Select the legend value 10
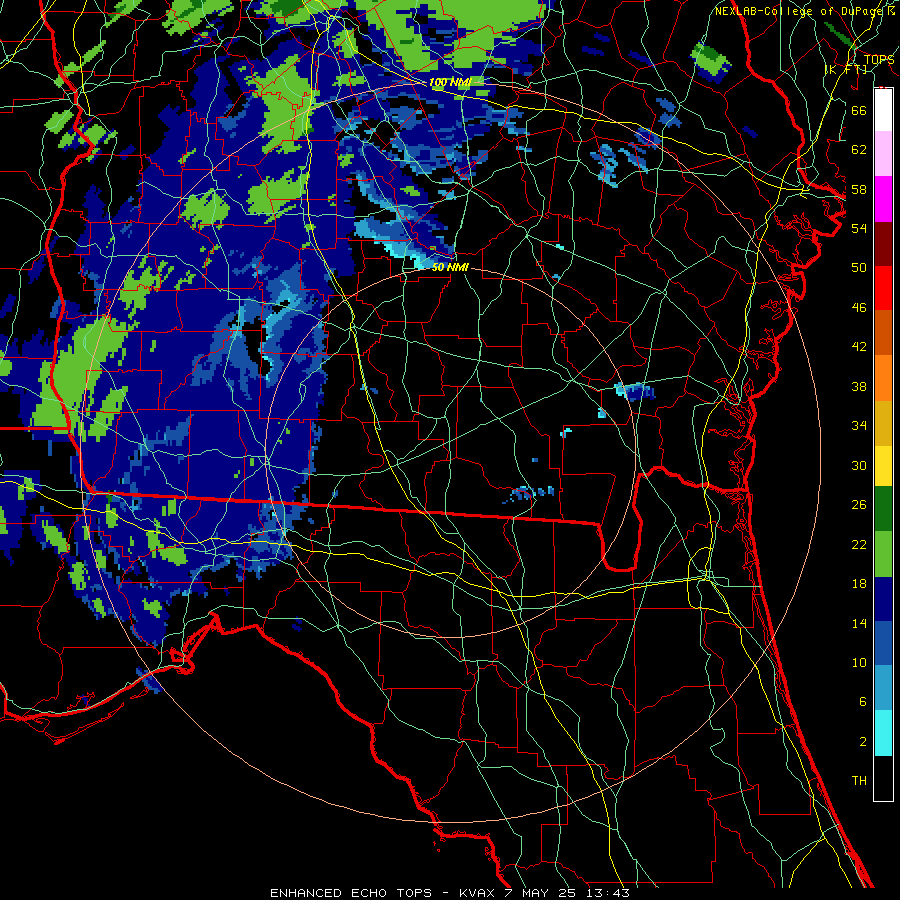 click(859, 663)
